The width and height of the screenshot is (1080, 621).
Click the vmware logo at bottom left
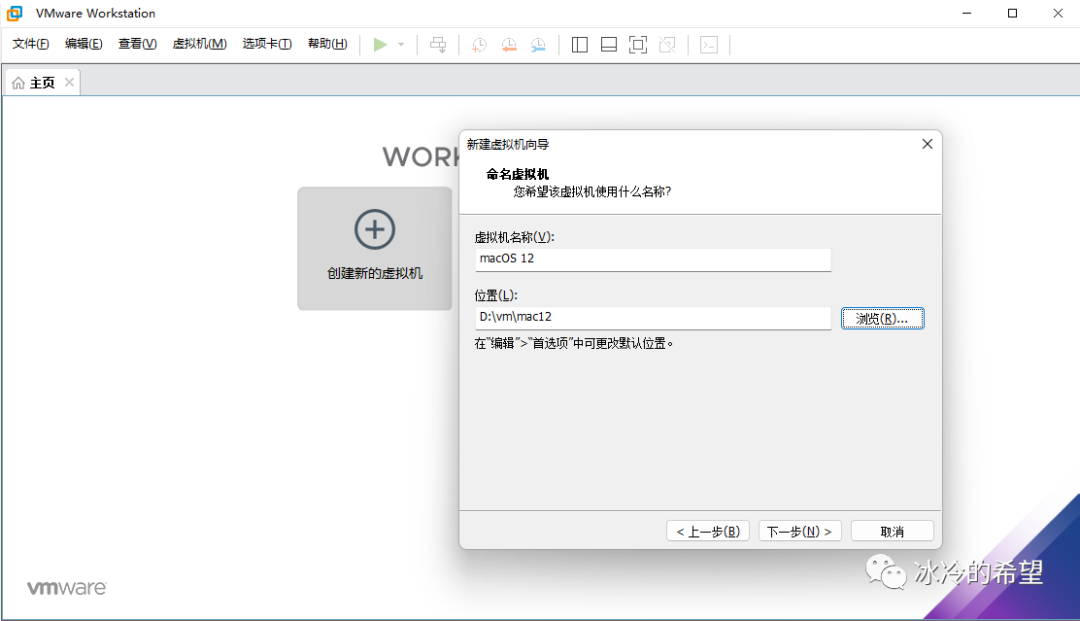point(67,588)
